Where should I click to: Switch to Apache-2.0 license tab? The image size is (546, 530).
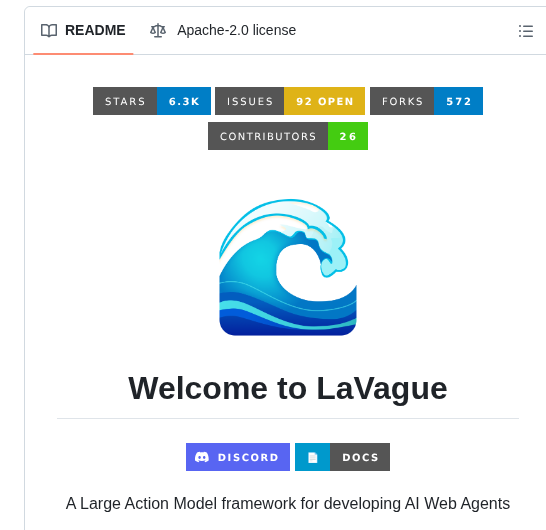223,31
